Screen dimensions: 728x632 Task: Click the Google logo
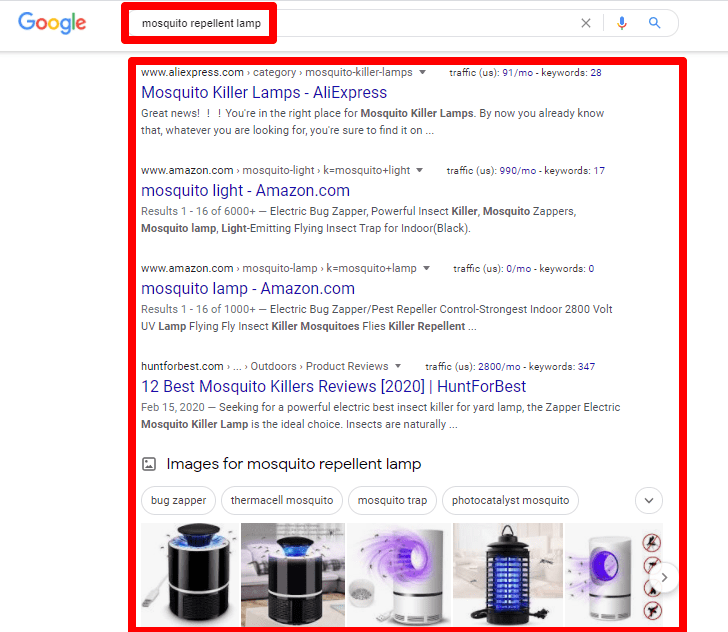pyautogui.click(x=52, y=23)
